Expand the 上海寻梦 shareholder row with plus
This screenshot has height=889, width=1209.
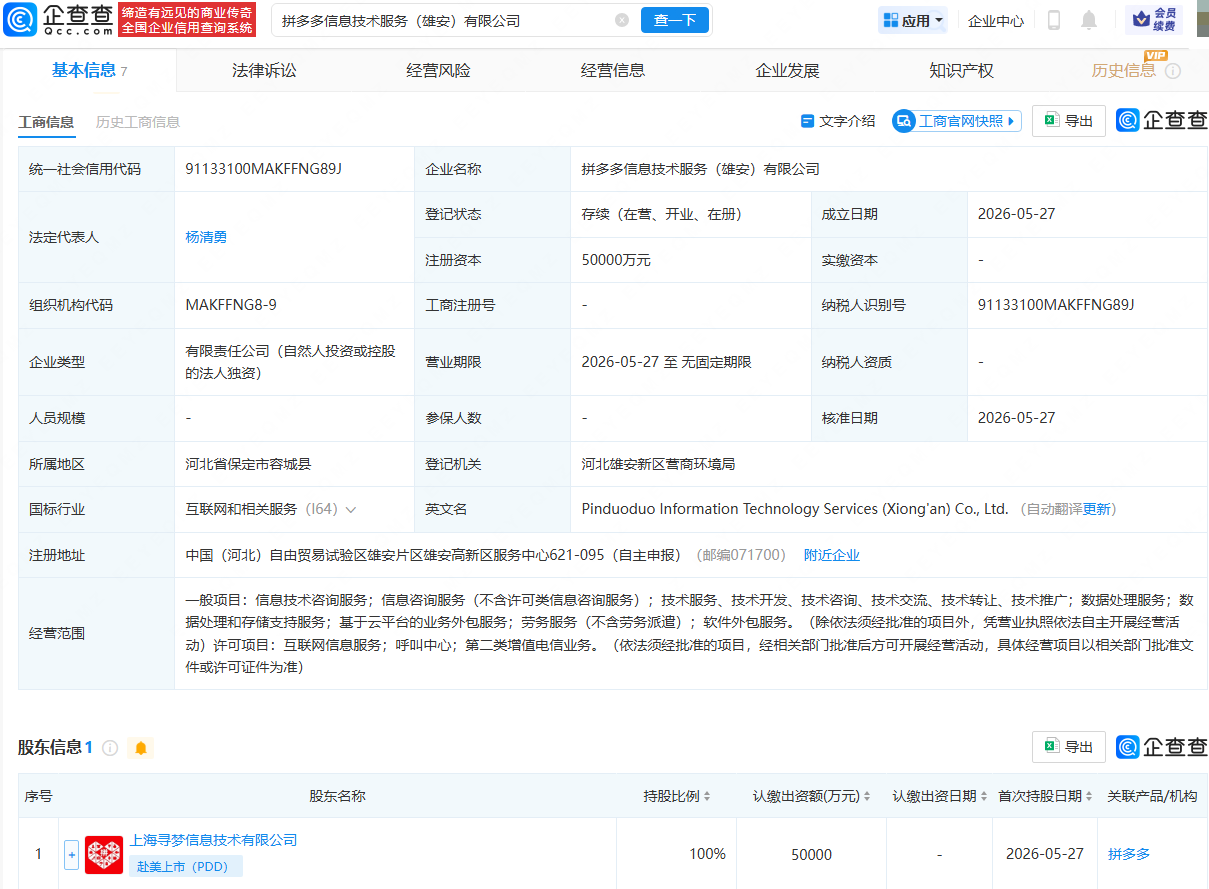[72, 855]
